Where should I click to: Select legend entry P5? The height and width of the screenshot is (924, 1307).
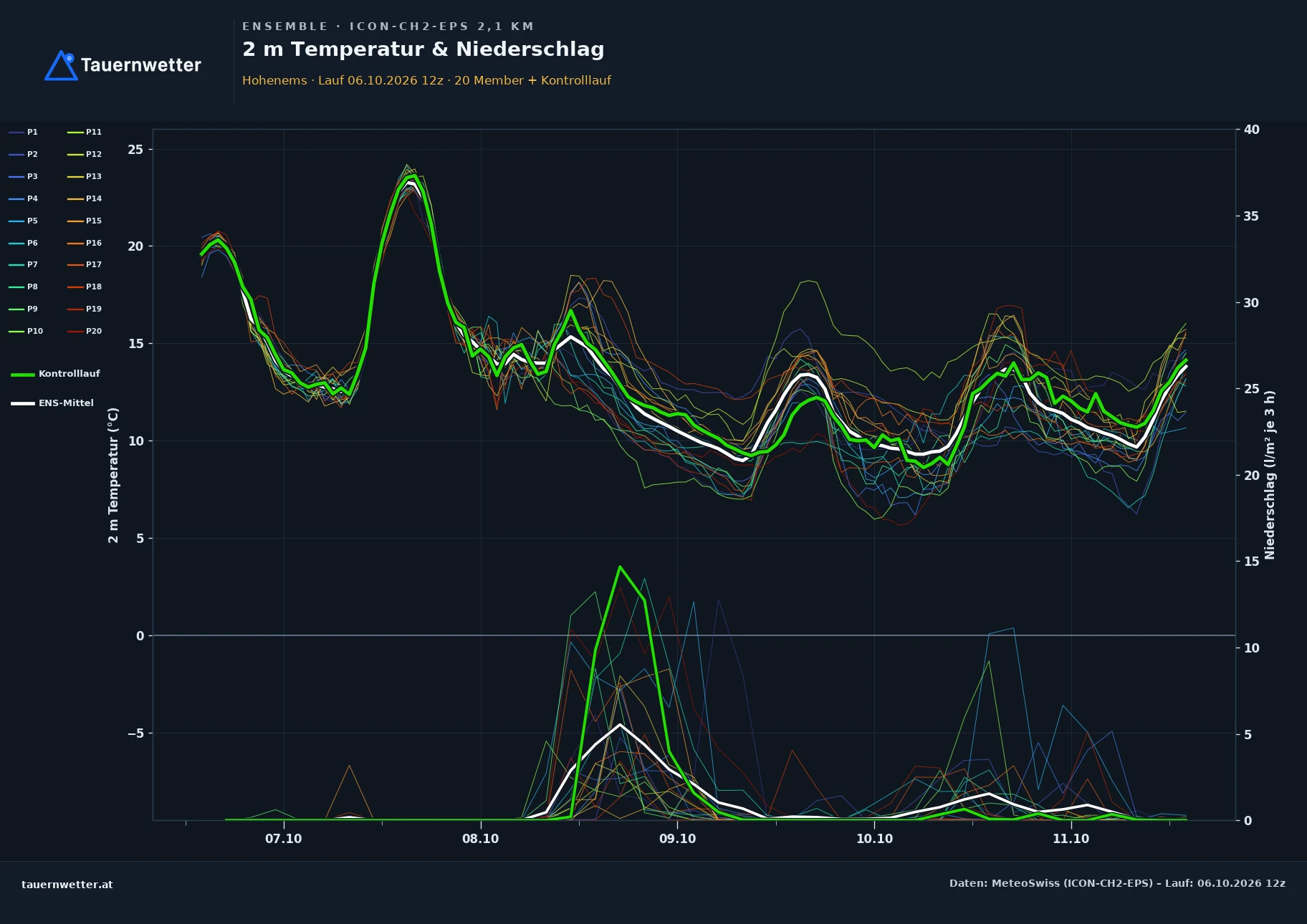coord(23,221)
